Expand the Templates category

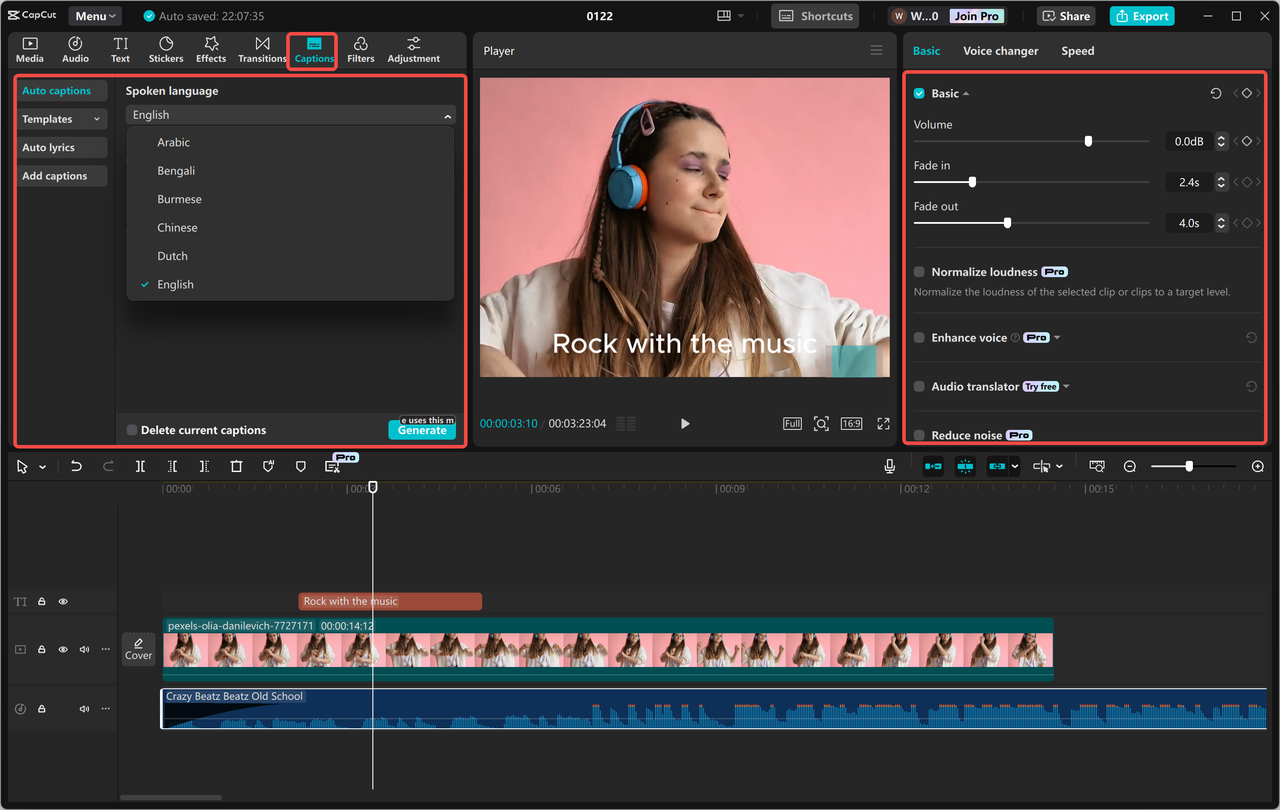(62, 119)
